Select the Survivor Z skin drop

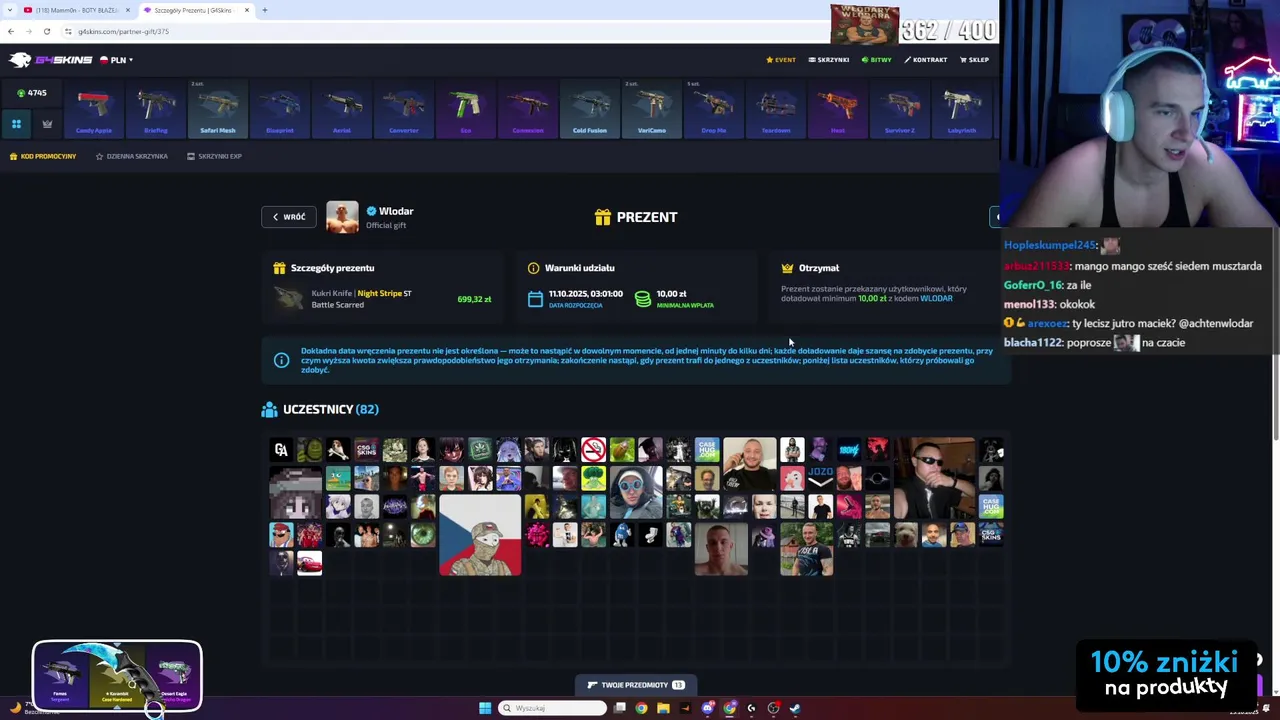click(x=900, y=108)
